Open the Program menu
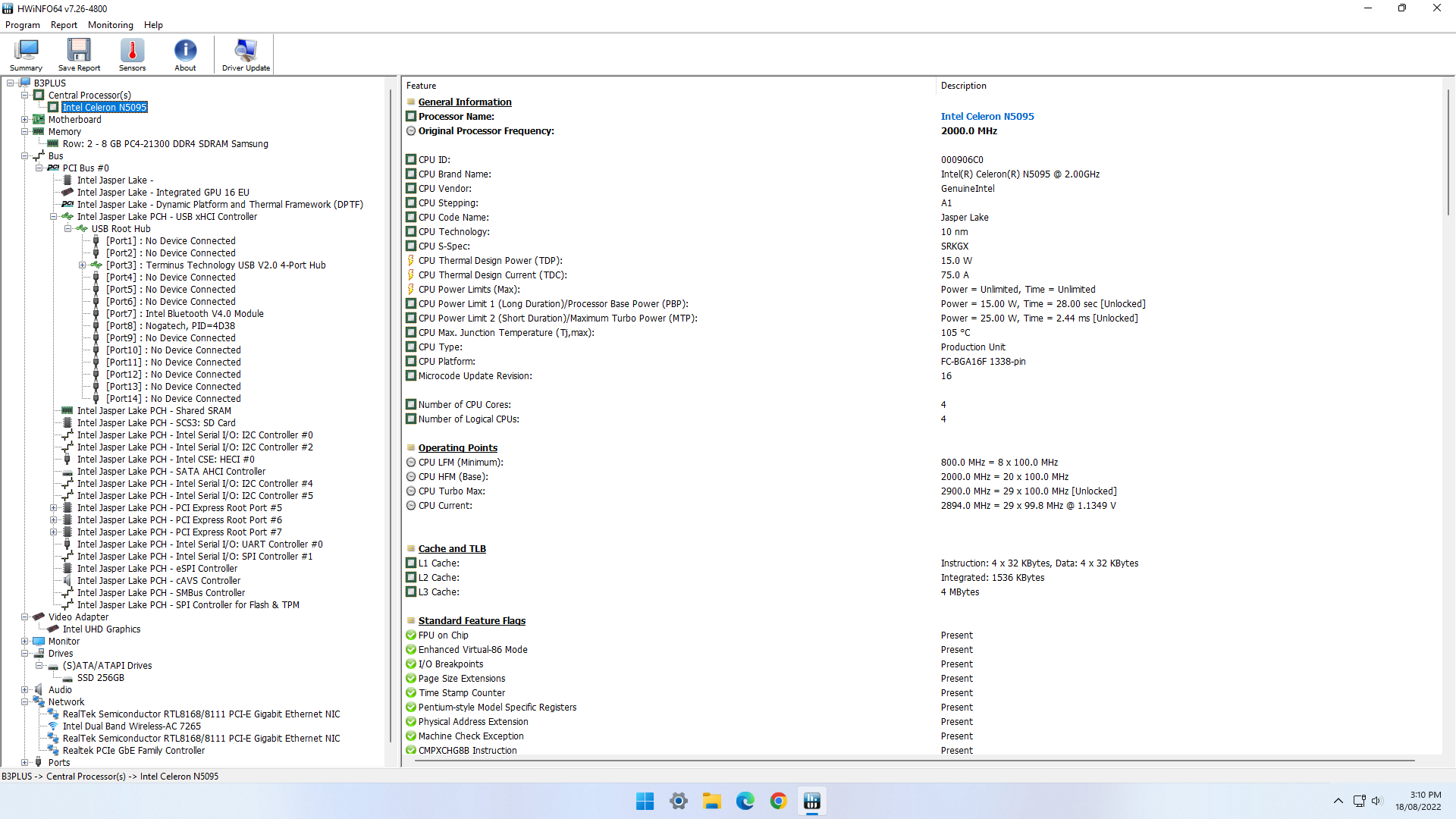Image resolution: width=1456 pixels, height=819 pixels. tap(23, 25)
